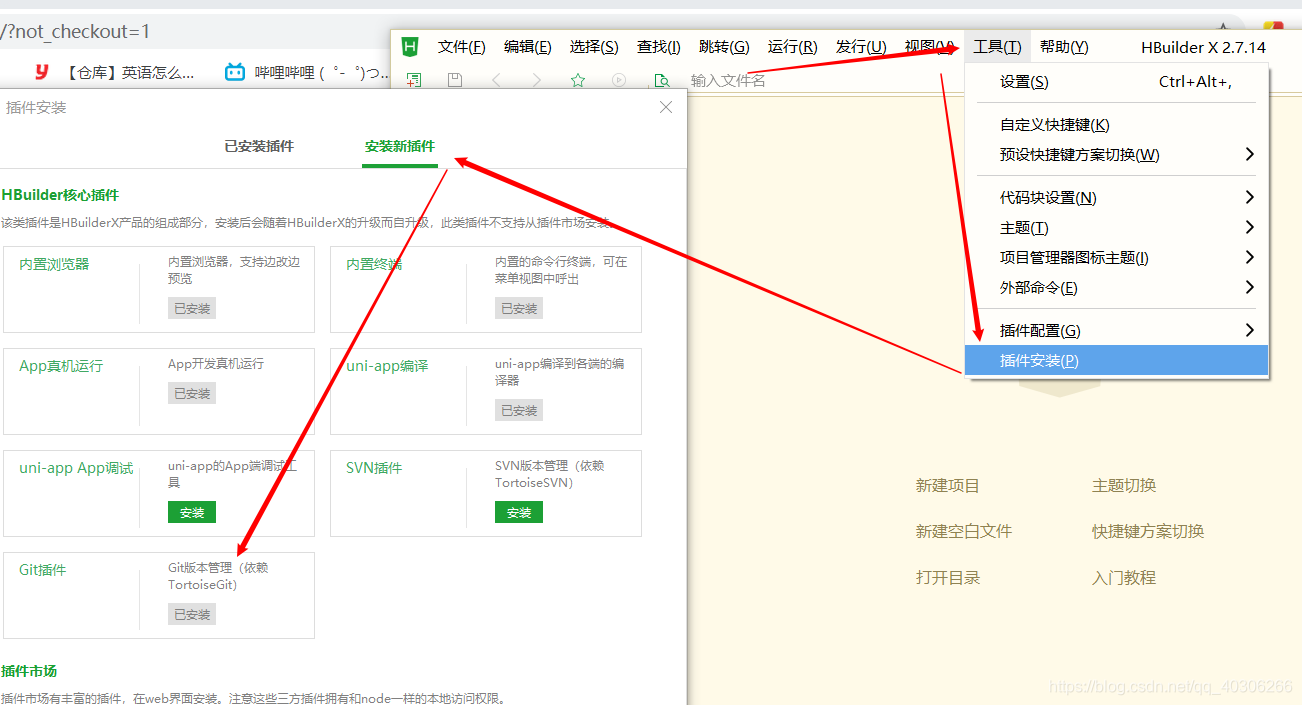Screen dimensions: 1302x705
Task: Switch to 已安装插件 tab
Action: coord(259,146)
